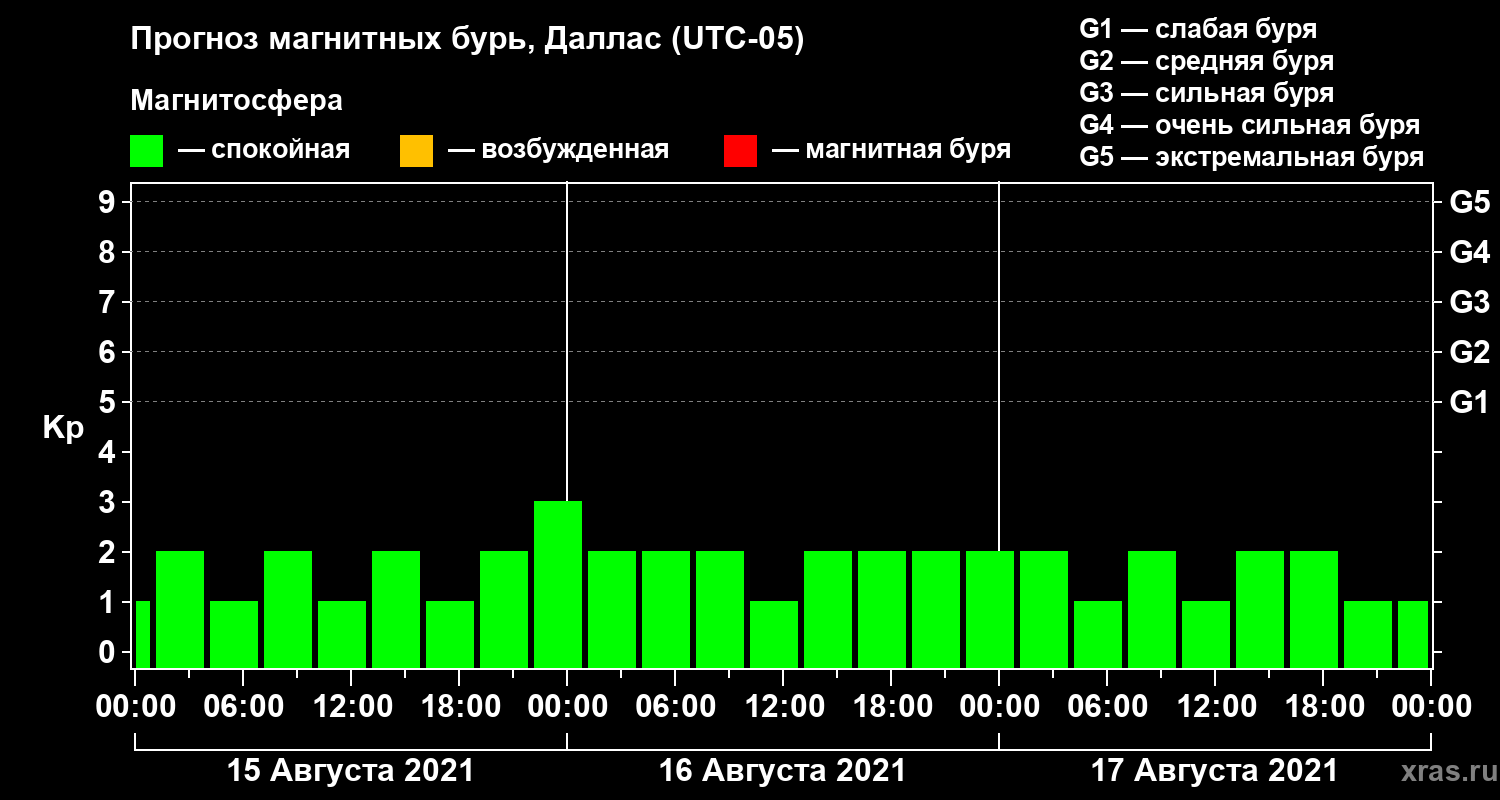Image resolution: width=1500 pixels, height=800 pixels.
Task: Click the tallest bar reaching Kp 3
Action: [x=558, y=584]
